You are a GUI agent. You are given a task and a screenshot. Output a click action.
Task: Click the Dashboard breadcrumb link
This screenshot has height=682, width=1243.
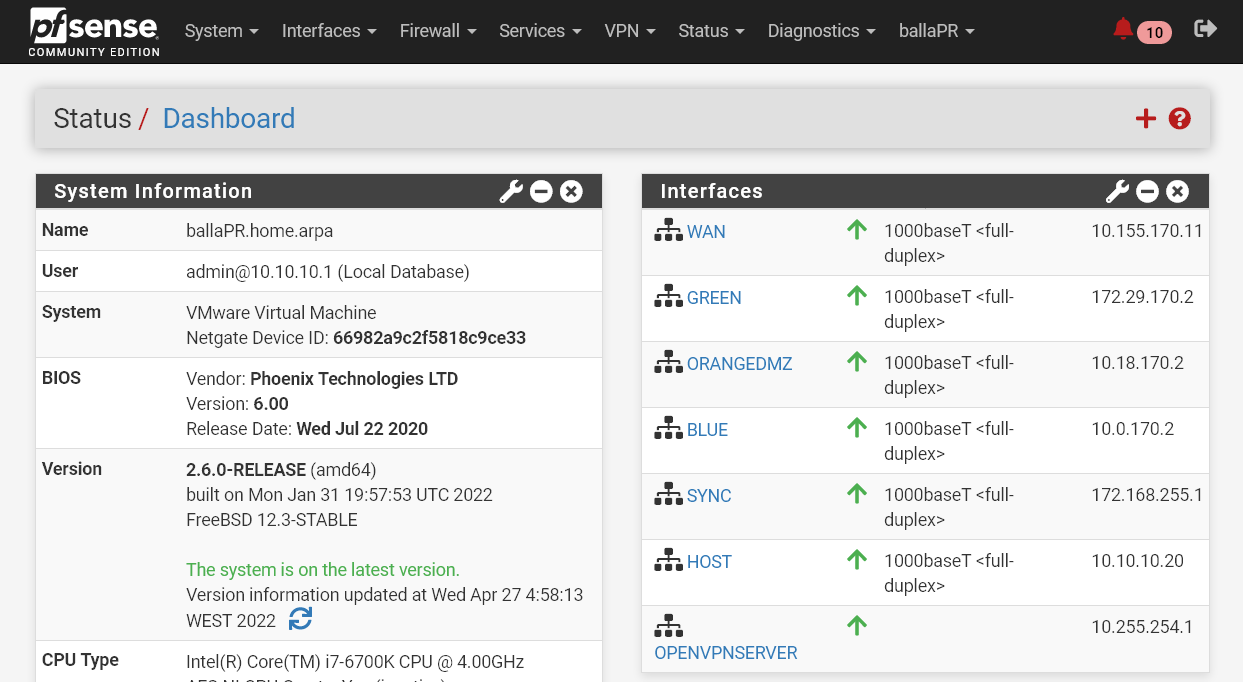coord(228,119)
